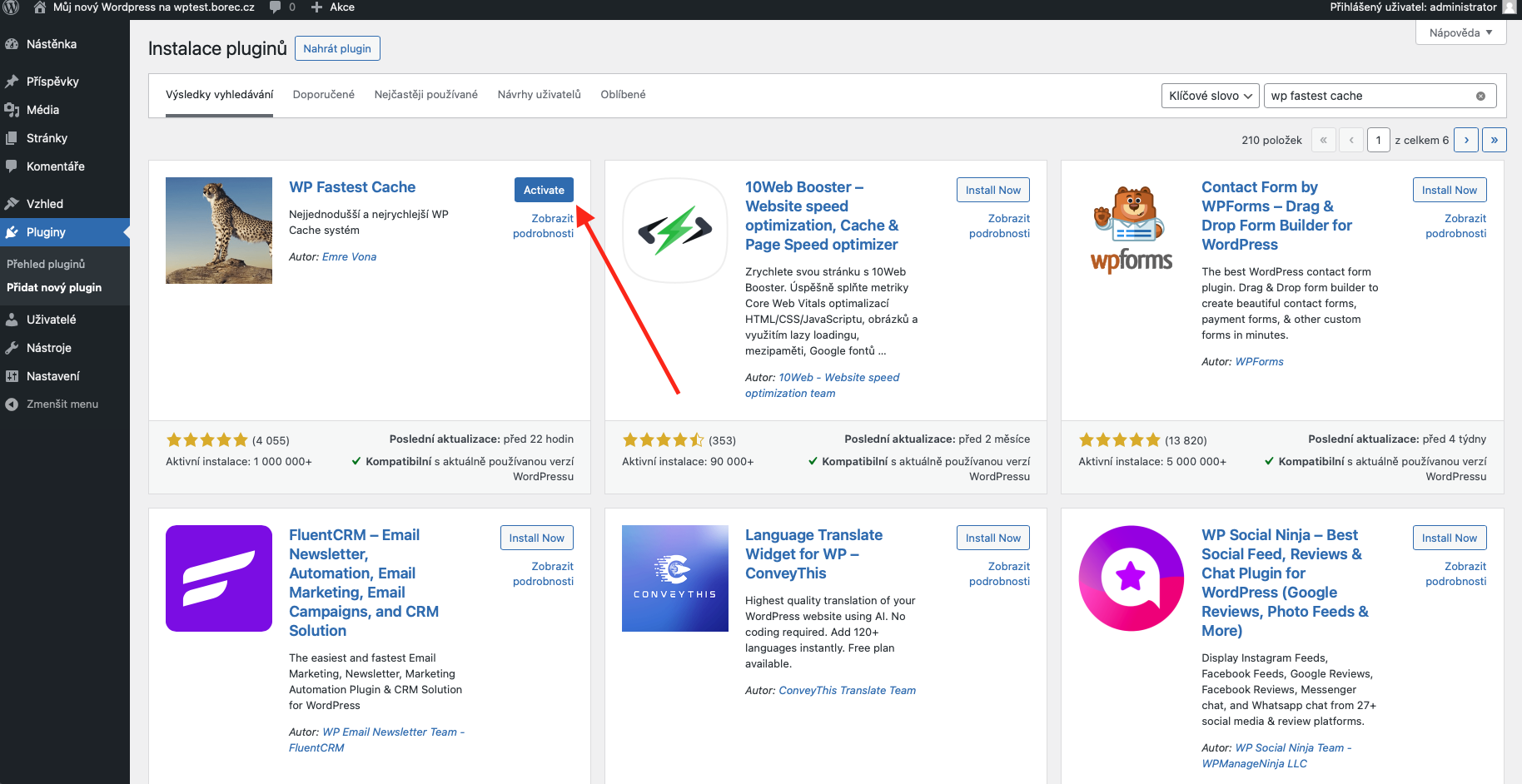Open the WordPress logo menu
This screenshot has height=784, width=1522.
click(x=11, y=7)
